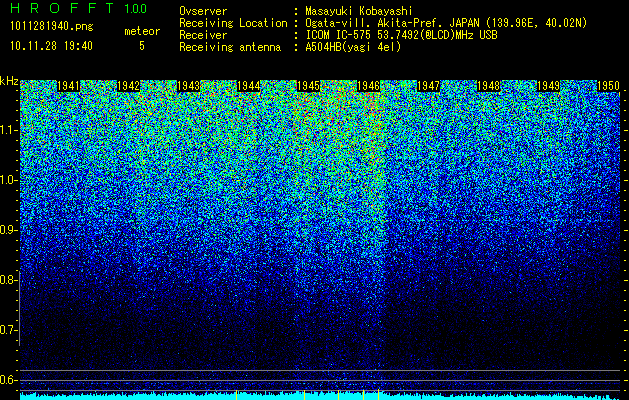Viewport: 629px width, 400px height.
Task: Click the 'Receiving Location' label
Action: pos(233,23)
